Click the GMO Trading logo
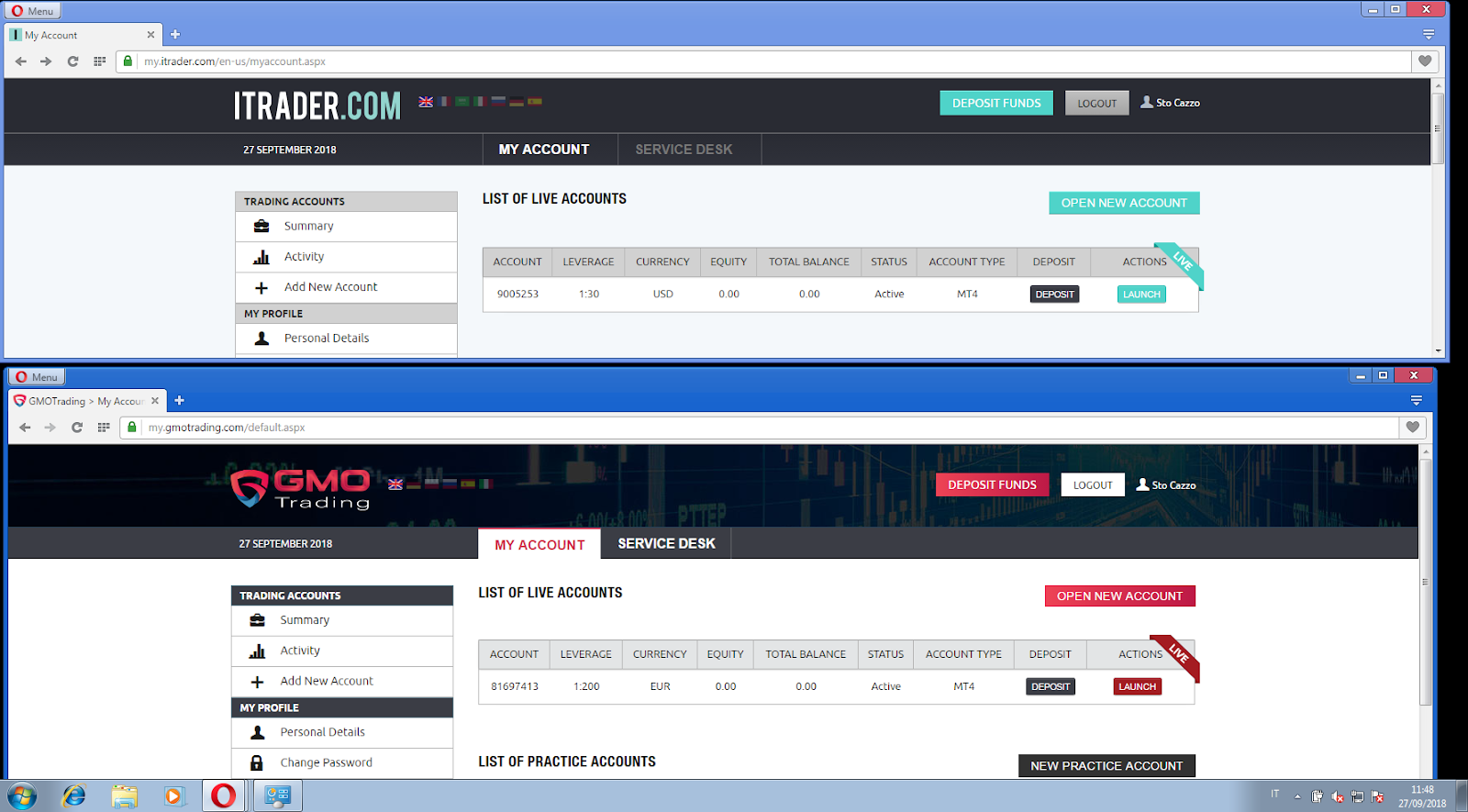1468x812 pixels. 301,488
